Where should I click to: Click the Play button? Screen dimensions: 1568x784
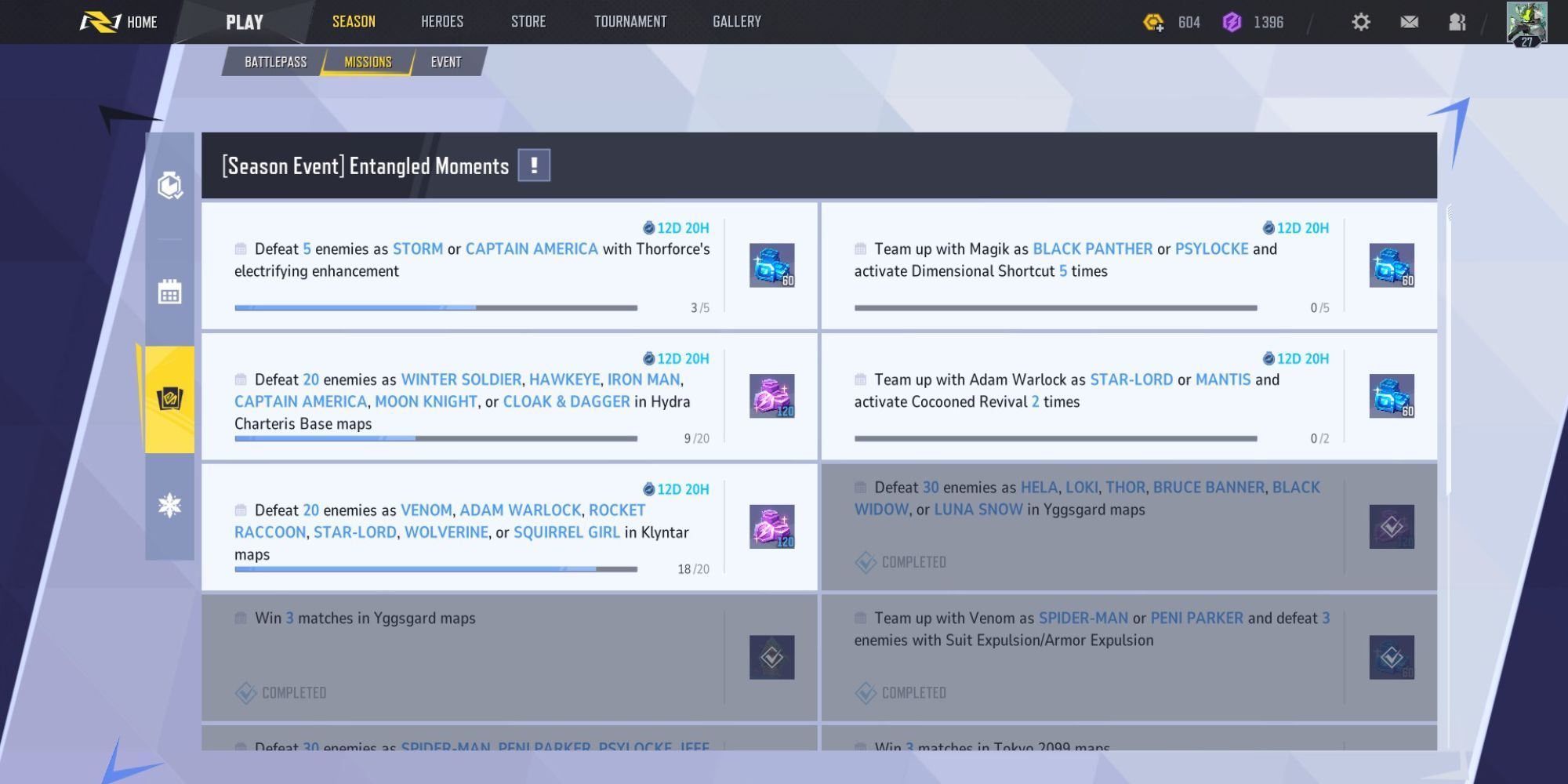(x=245, y=22)
